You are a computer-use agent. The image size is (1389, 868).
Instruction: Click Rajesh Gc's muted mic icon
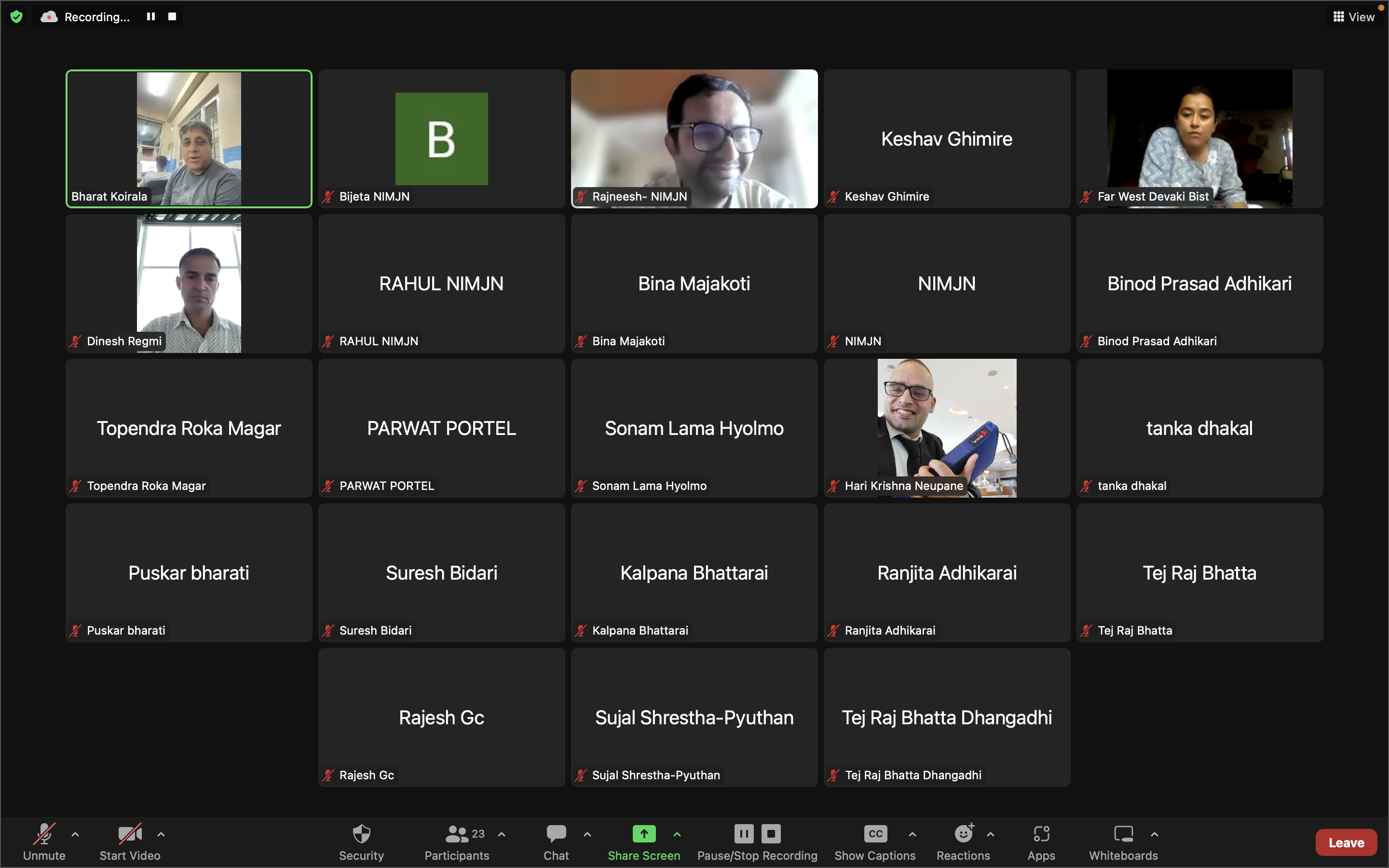(x=328, y=775)
